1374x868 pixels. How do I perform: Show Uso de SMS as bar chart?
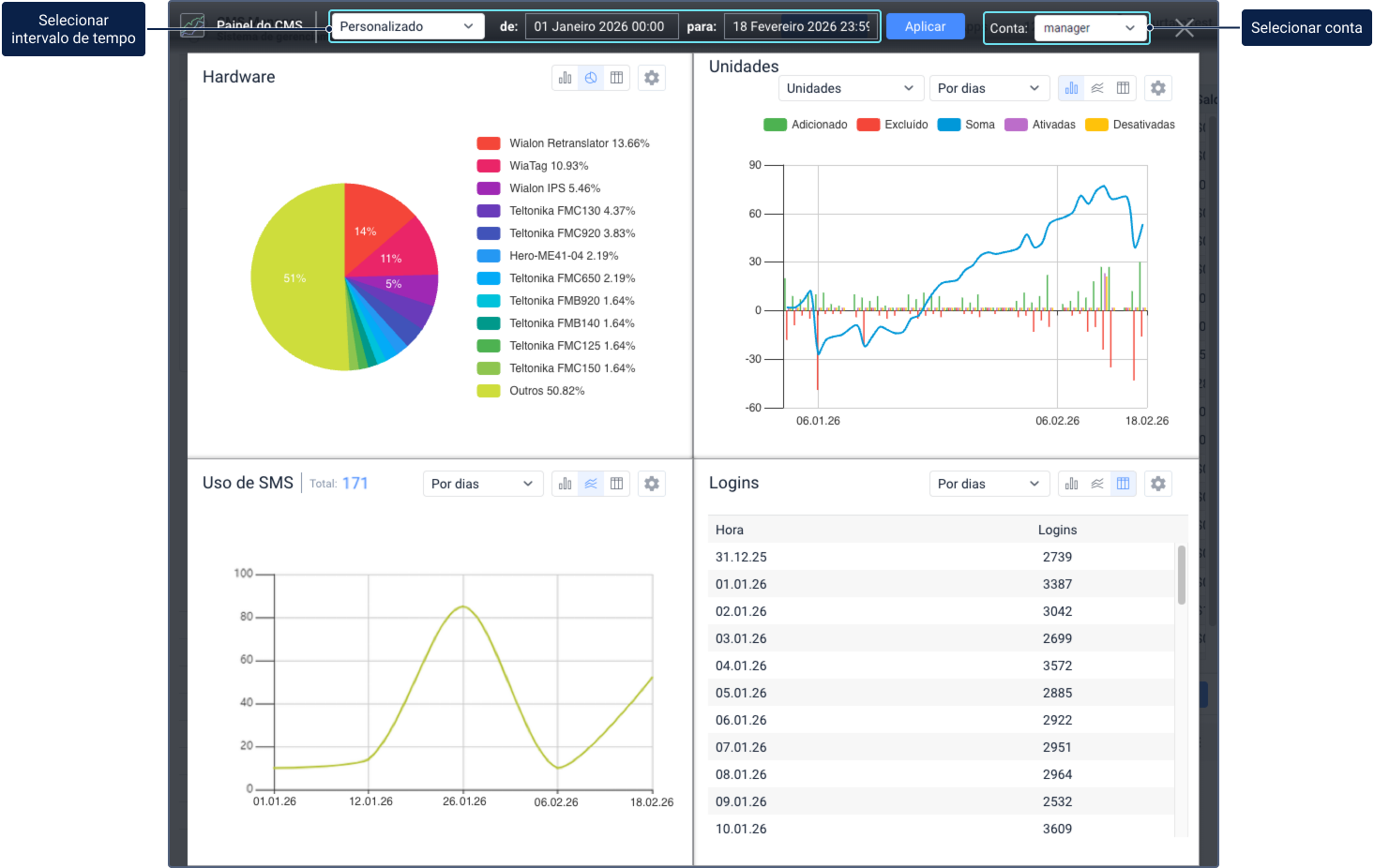pyautogui.click(x=565, y=484)
